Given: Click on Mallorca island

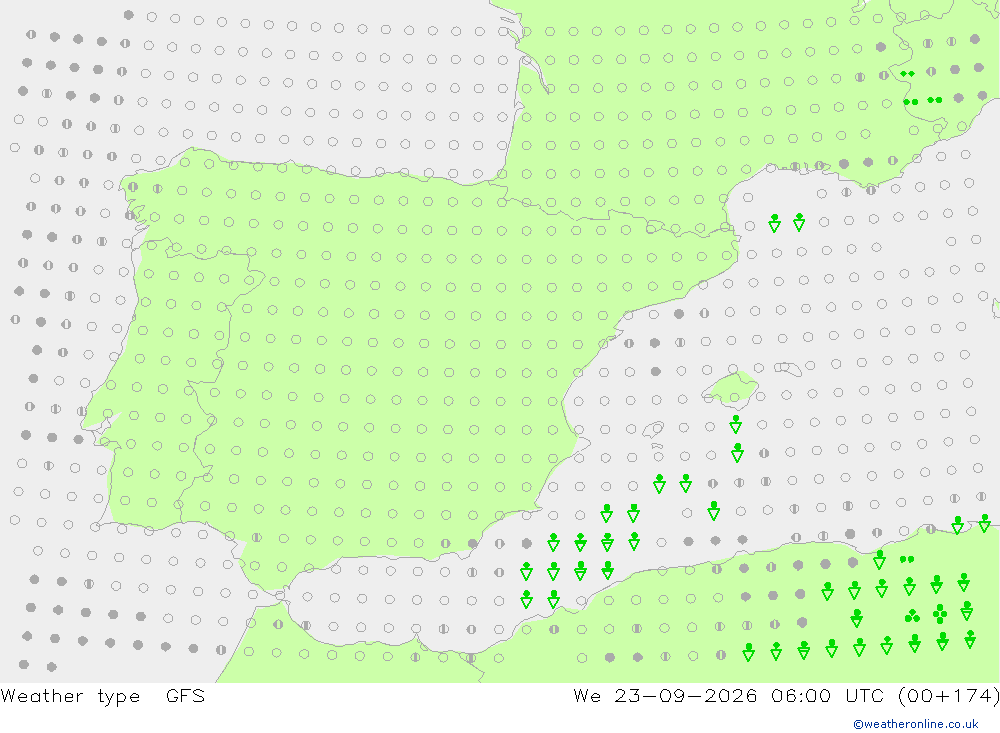Looking at the screenshot, I should click(731, 390).
